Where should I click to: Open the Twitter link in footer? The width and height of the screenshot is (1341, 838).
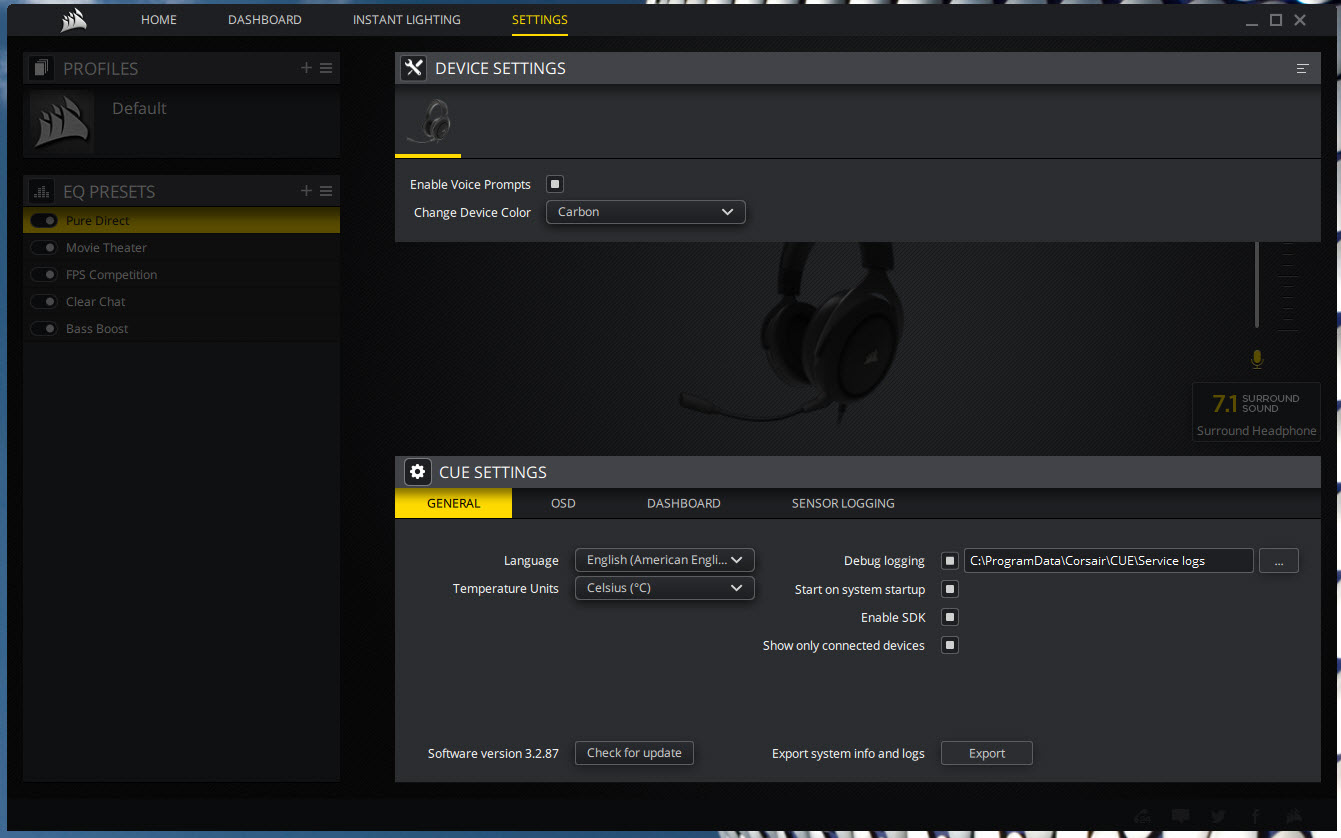(x=1217, y=816)
